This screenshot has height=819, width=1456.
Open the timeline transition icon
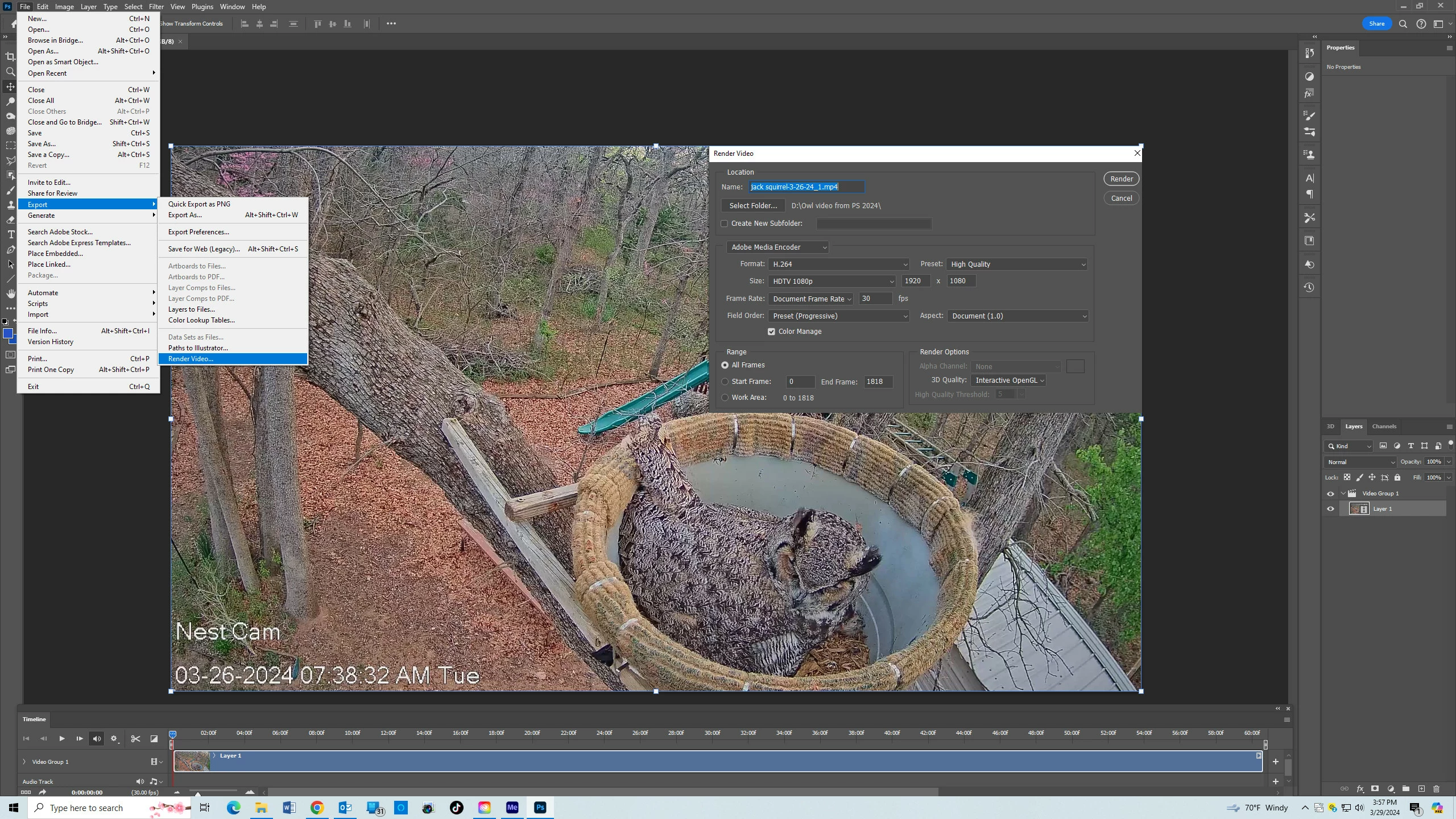click(154, 739)
